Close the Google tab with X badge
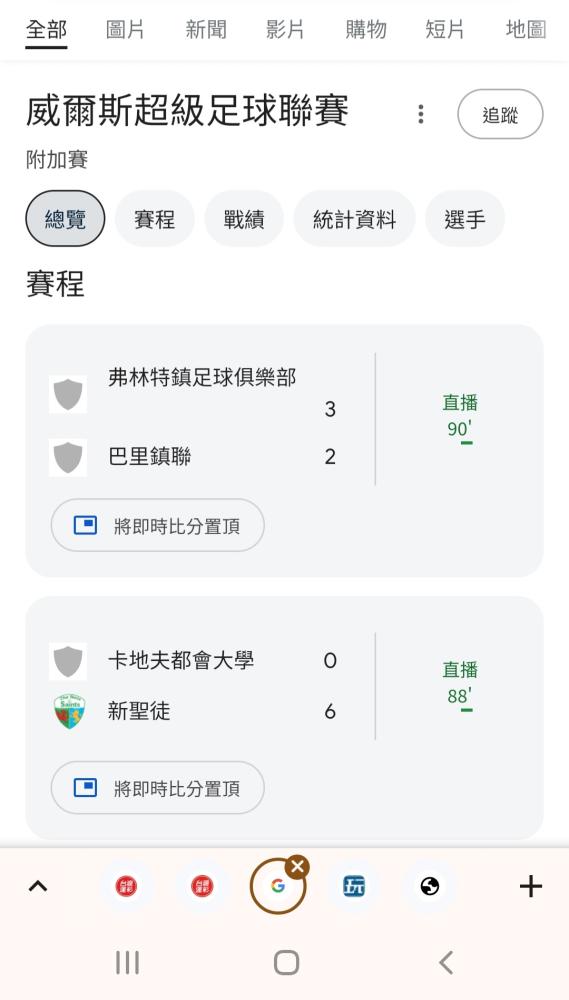This screenshot has width=569, height=1000. point(297,867)
